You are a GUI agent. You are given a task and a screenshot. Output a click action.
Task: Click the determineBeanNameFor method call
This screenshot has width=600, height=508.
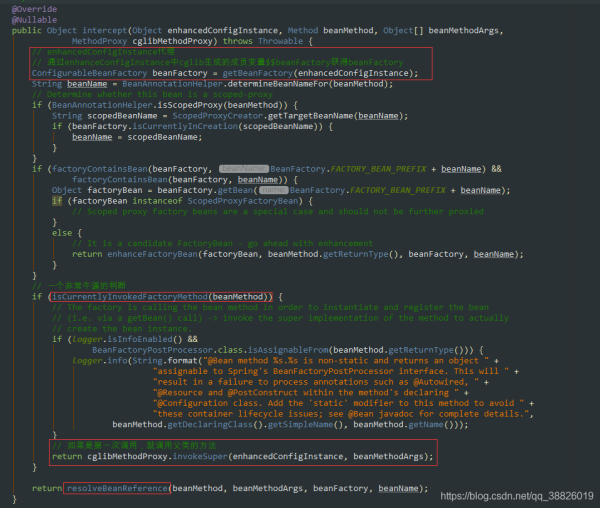click(278, 84)
